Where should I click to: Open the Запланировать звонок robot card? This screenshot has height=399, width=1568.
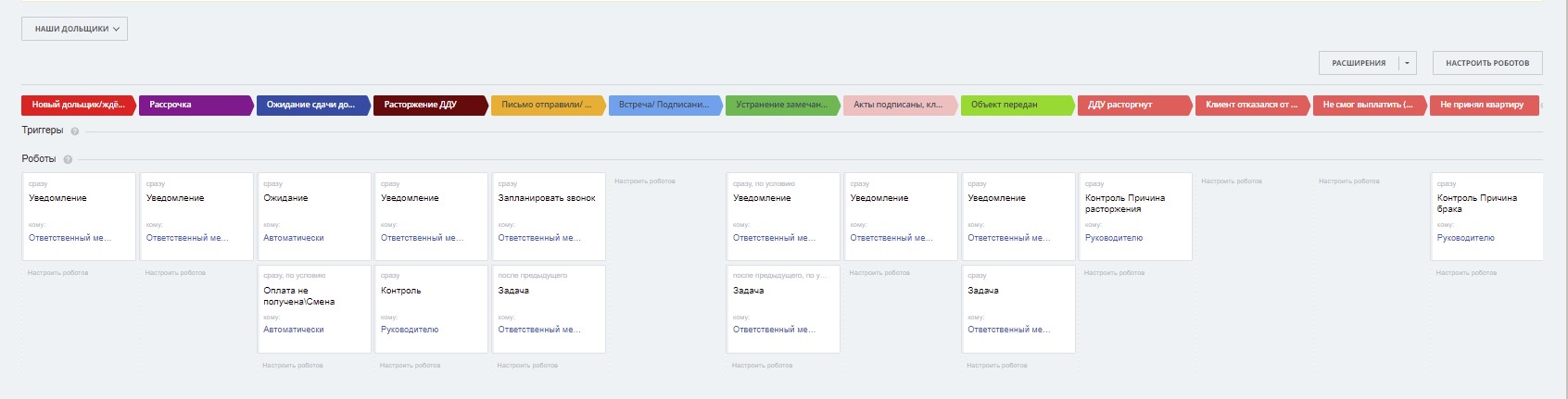click(548, 216)
